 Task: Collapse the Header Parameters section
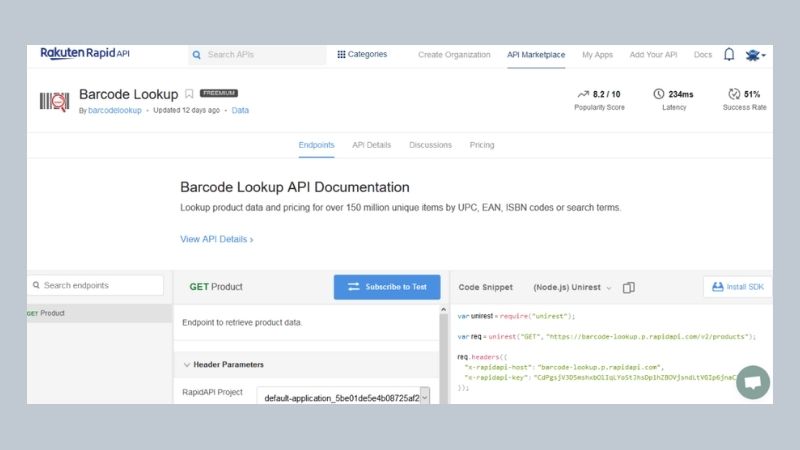[223, 364]
